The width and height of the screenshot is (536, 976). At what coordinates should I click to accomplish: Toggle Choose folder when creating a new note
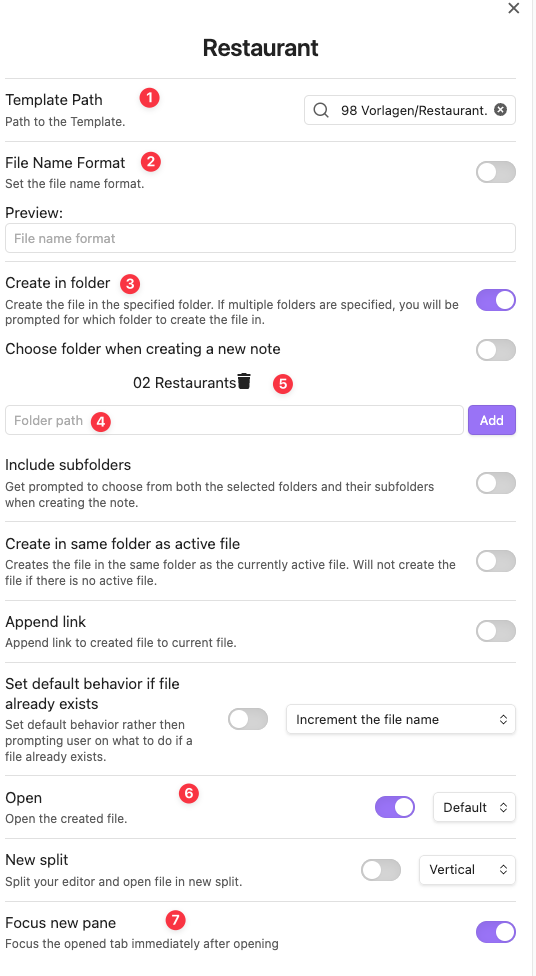pyautogui.click(x=496, y=350)
